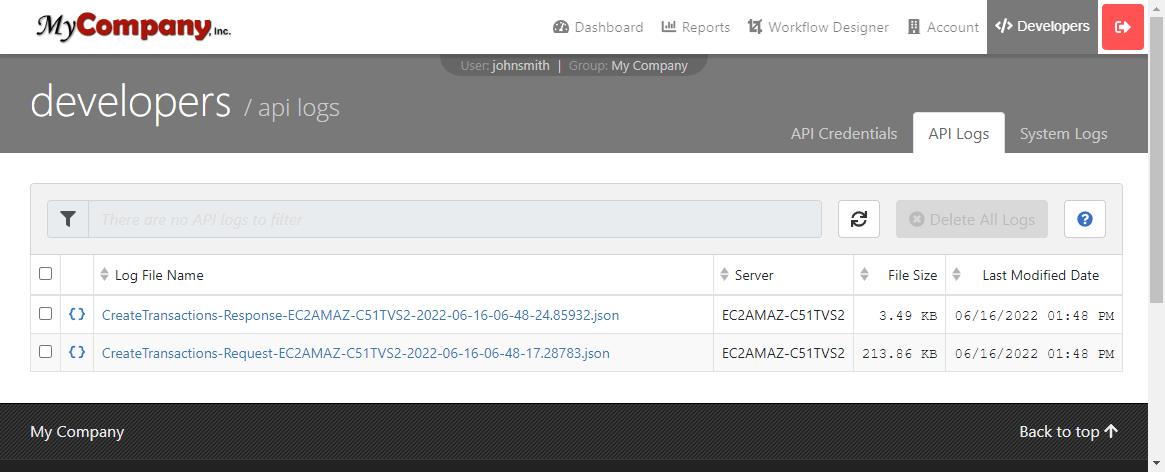1165x472 pixels.
Task: Click the JSON braces icon for Request log
Action: pos(77,352)
